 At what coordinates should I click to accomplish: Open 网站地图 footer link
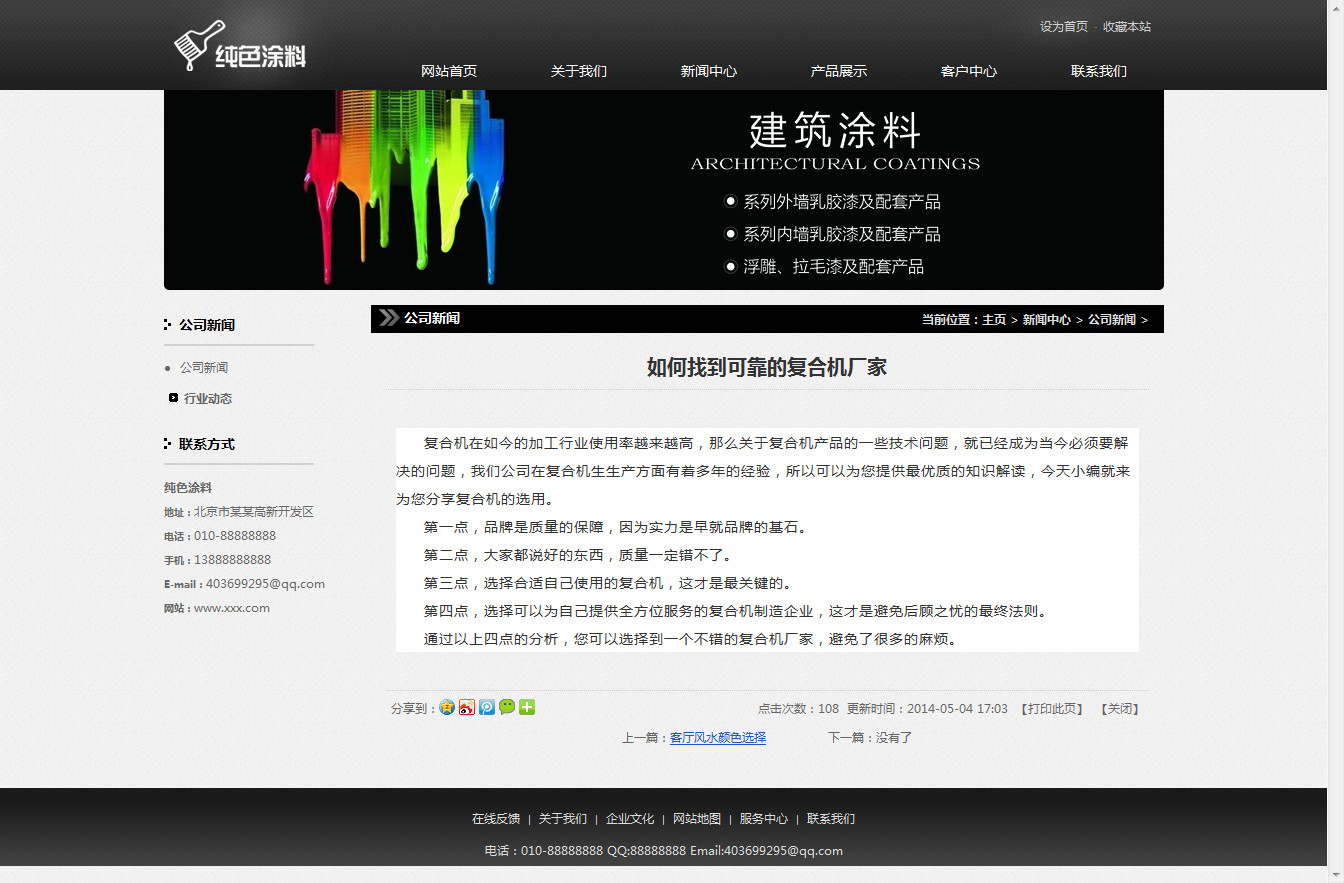coord(696,819)
